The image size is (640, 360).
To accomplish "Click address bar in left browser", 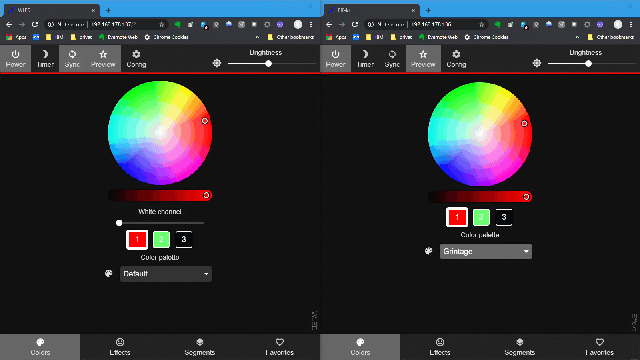I will pyautogui.click(x=106, y=24).
